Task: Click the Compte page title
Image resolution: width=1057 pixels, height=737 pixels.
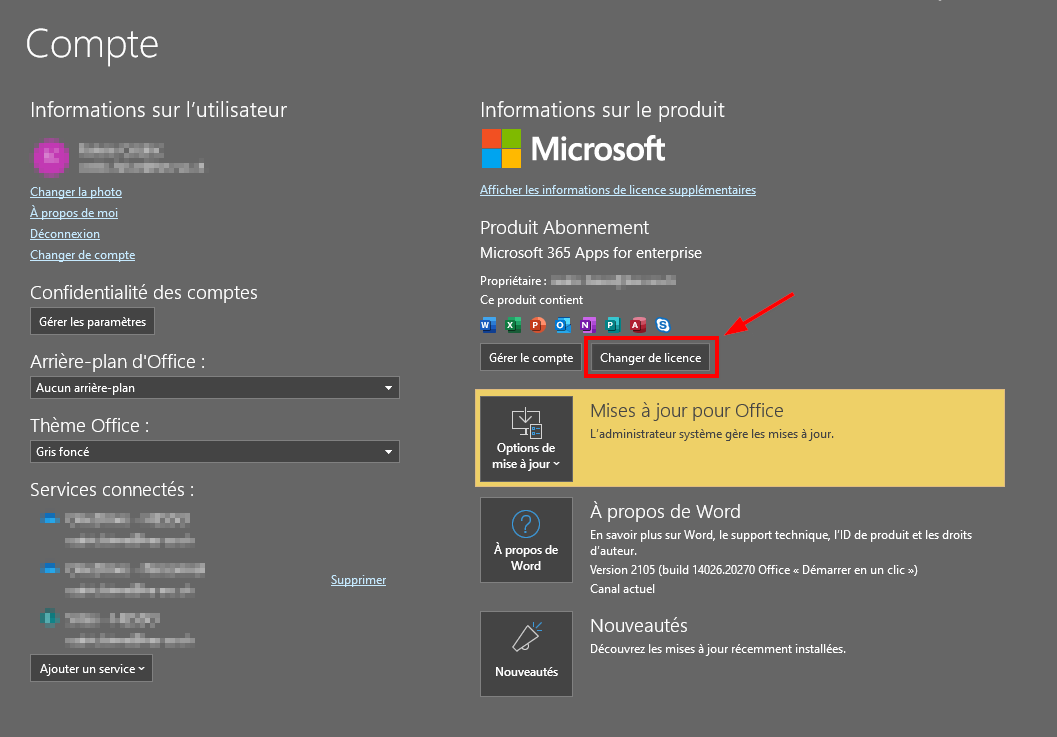Action: point(92,45)
